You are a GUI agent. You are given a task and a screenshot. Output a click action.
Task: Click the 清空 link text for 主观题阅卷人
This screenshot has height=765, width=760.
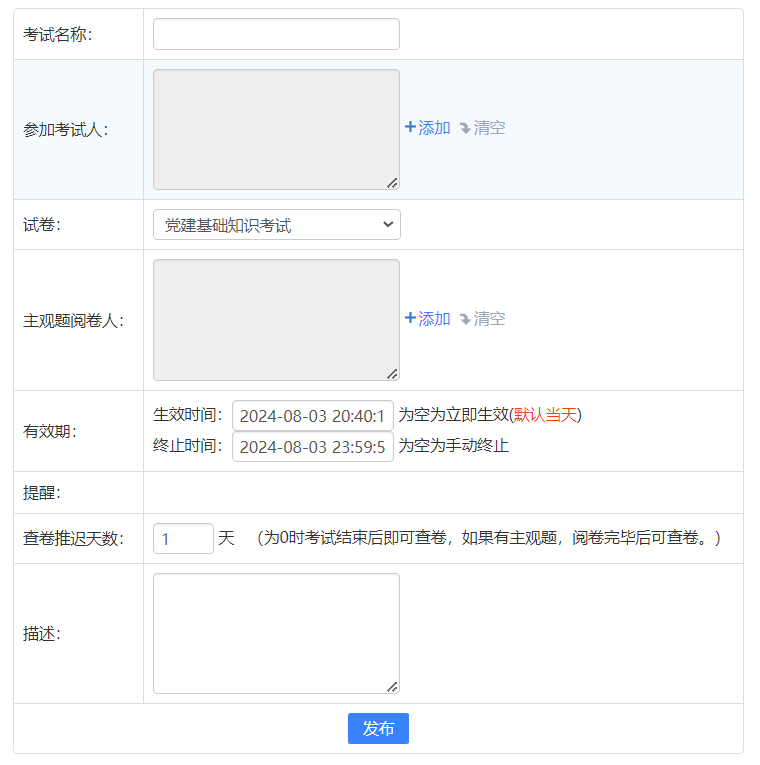point(489,319)
